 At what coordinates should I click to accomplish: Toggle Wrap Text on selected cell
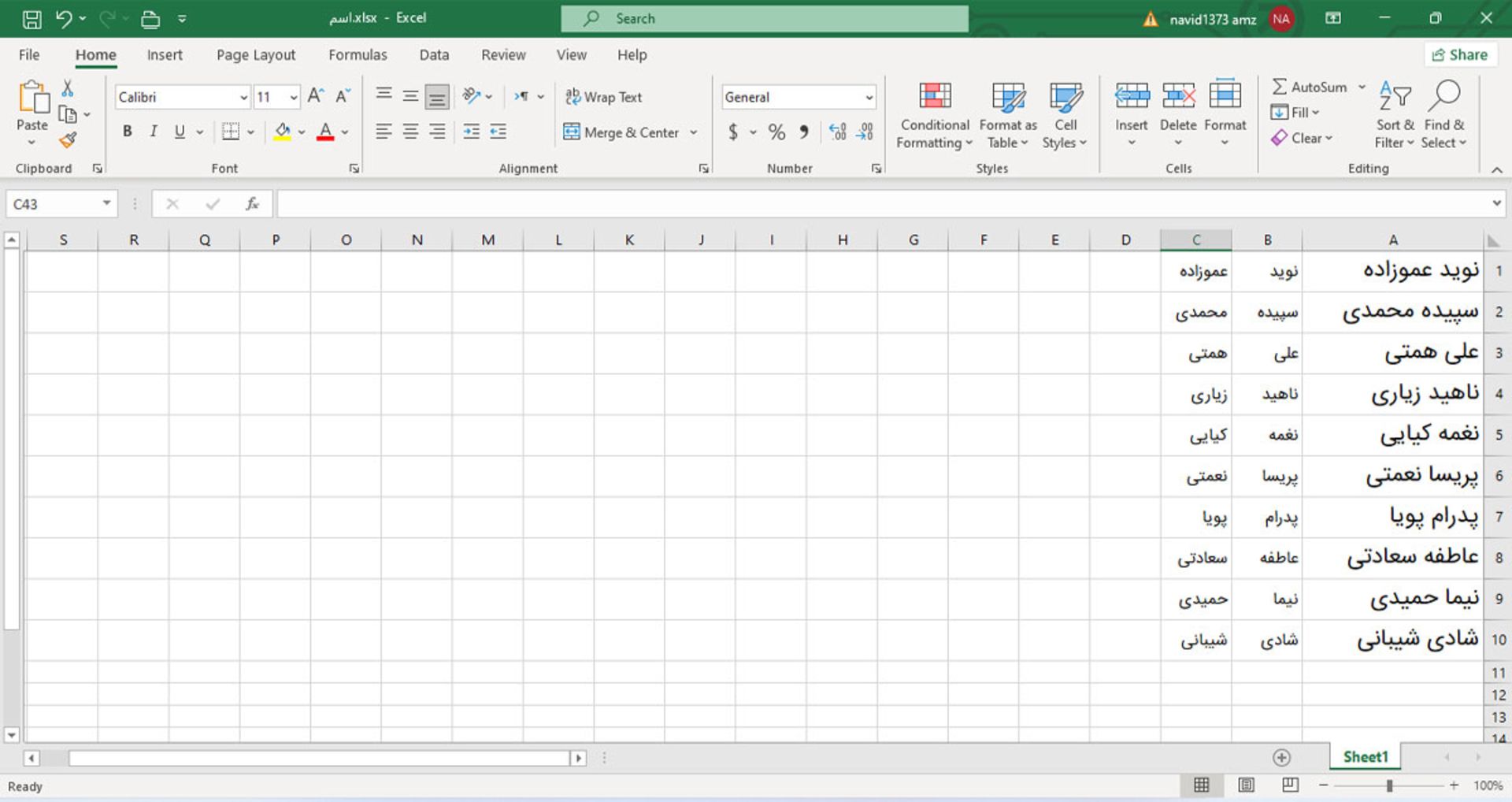pos(604,97)
